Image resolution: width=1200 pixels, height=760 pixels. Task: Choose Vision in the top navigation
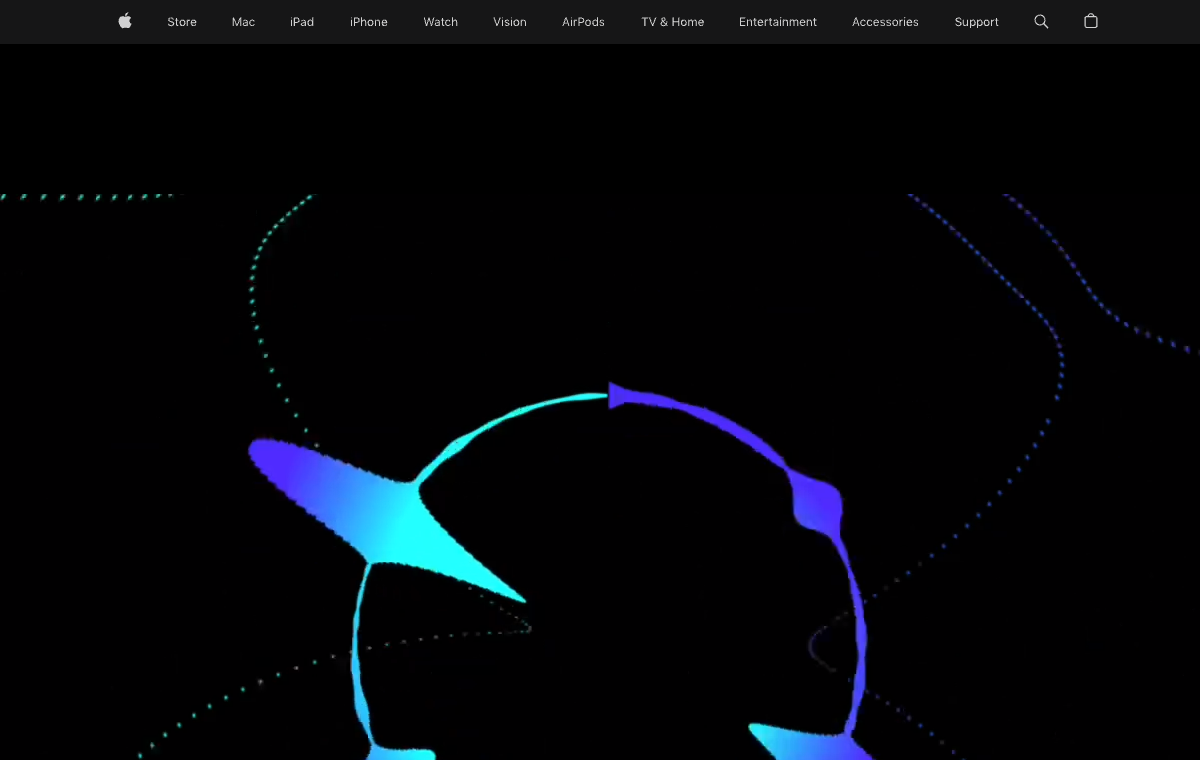510,22
